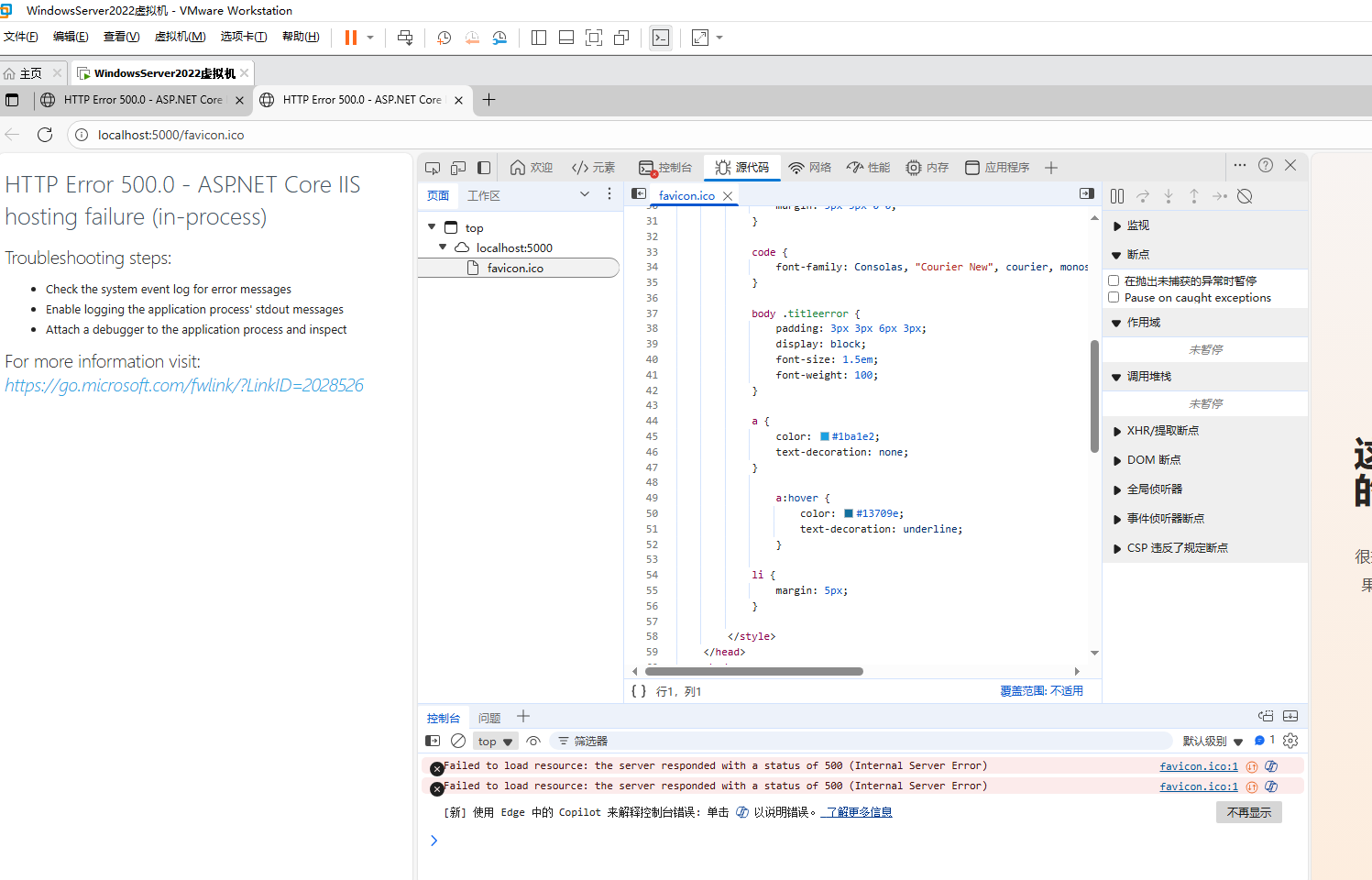Click the step into function icon
The width and height of the screenshot is (1372, 880).
pos(1169,196)
